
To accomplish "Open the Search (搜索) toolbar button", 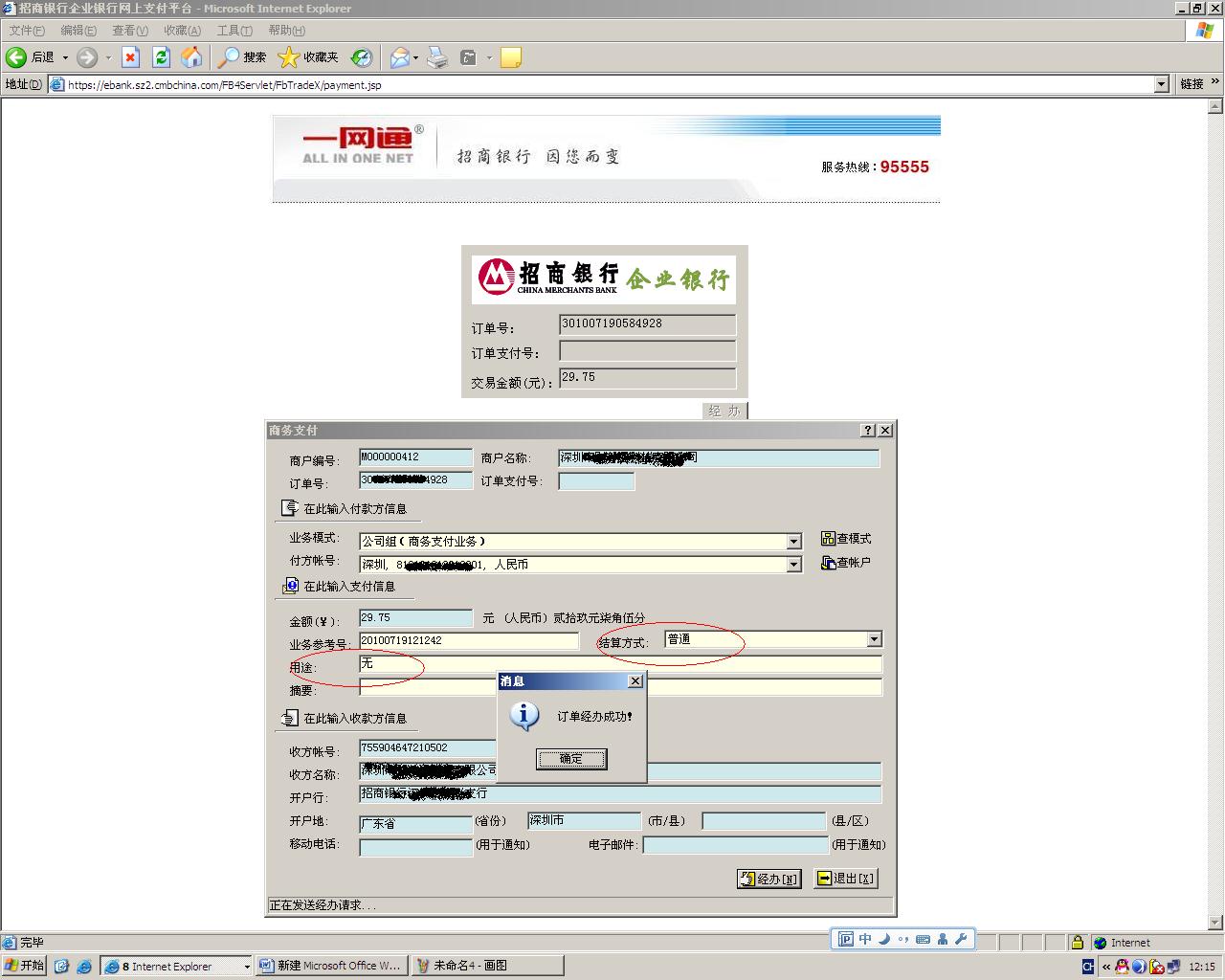I will tap(242, 57).
